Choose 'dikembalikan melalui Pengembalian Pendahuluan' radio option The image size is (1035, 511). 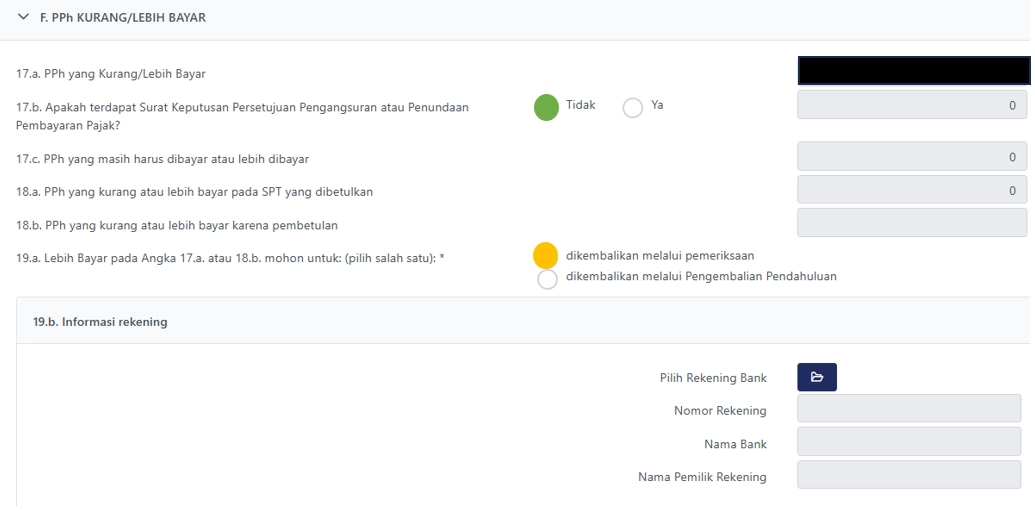pos(547,279)
